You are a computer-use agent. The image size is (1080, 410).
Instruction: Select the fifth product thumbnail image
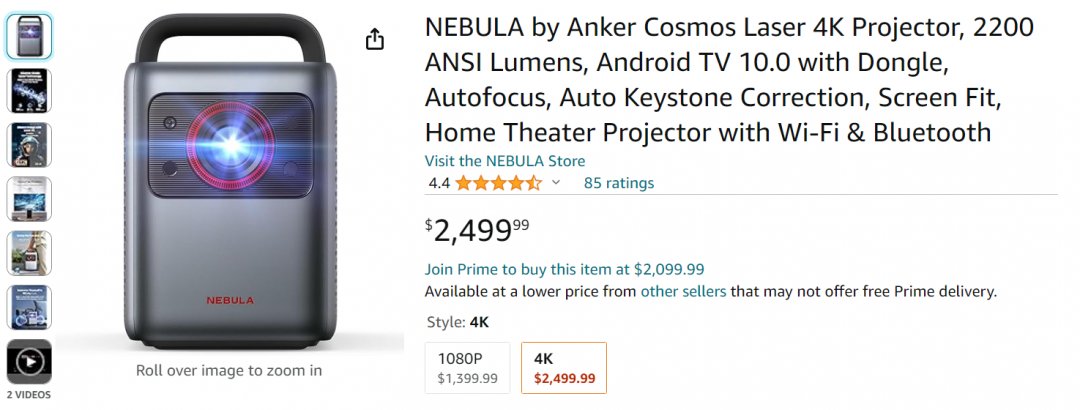[29, 253]
